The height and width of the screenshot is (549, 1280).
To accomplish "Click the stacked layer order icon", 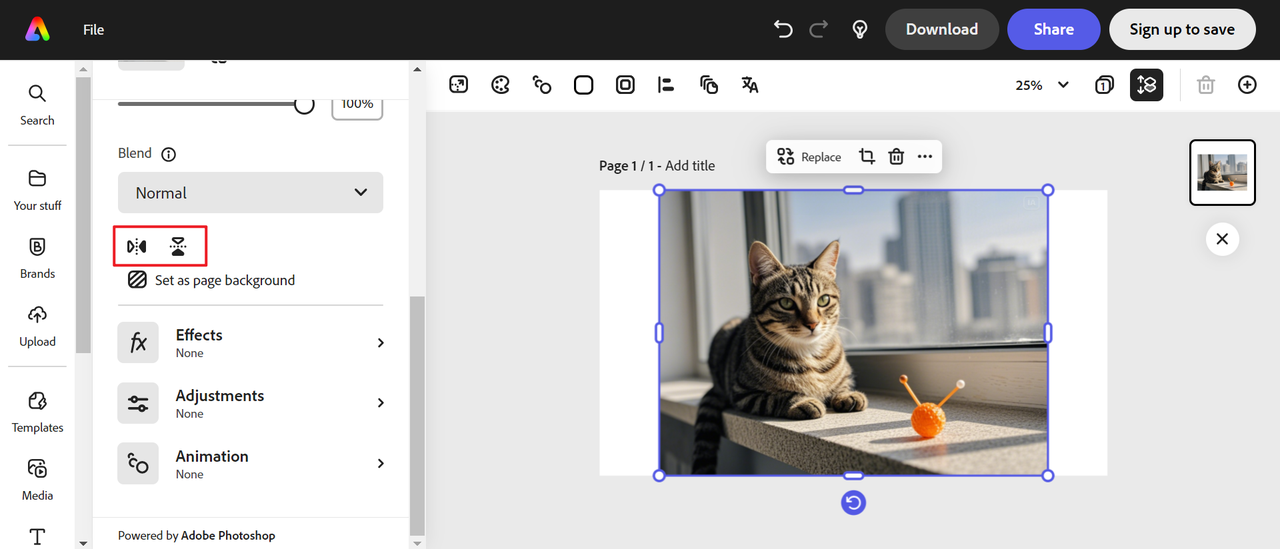I will (709, 85).
